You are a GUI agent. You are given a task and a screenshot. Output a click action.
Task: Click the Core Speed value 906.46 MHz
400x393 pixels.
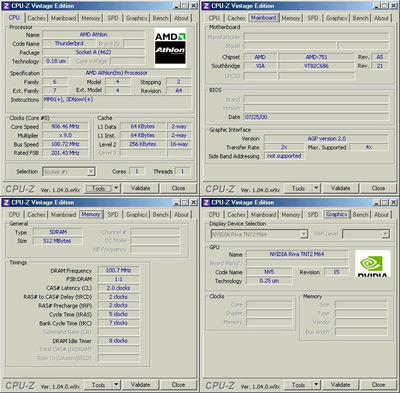[x=65, y=127]
